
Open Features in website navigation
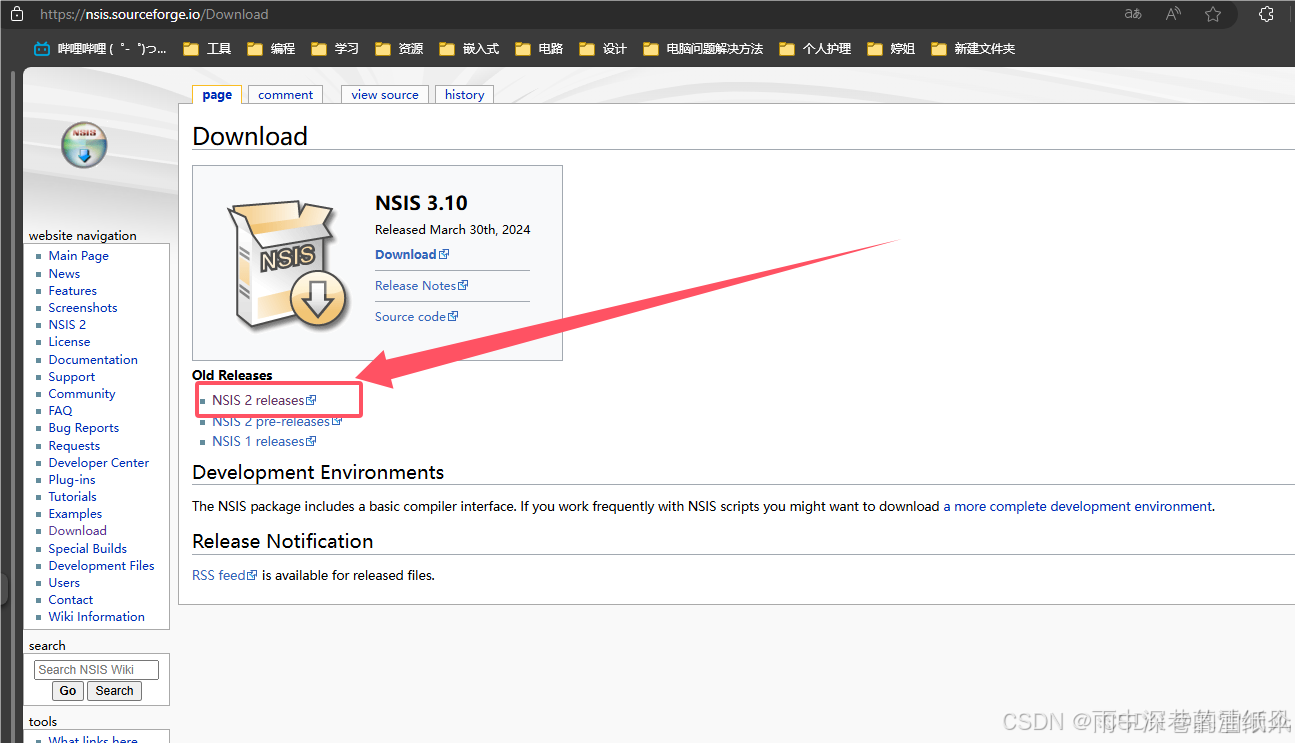(72, 290)
